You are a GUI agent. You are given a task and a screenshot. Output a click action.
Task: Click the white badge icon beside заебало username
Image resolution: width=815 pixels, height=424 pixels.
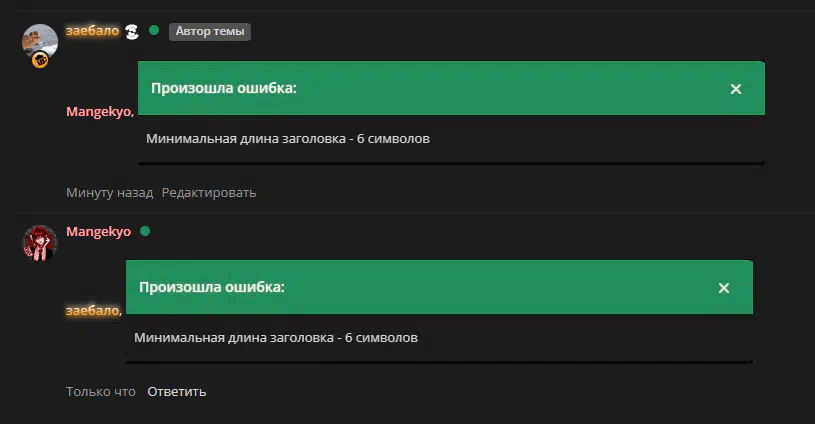click(133, 32)
